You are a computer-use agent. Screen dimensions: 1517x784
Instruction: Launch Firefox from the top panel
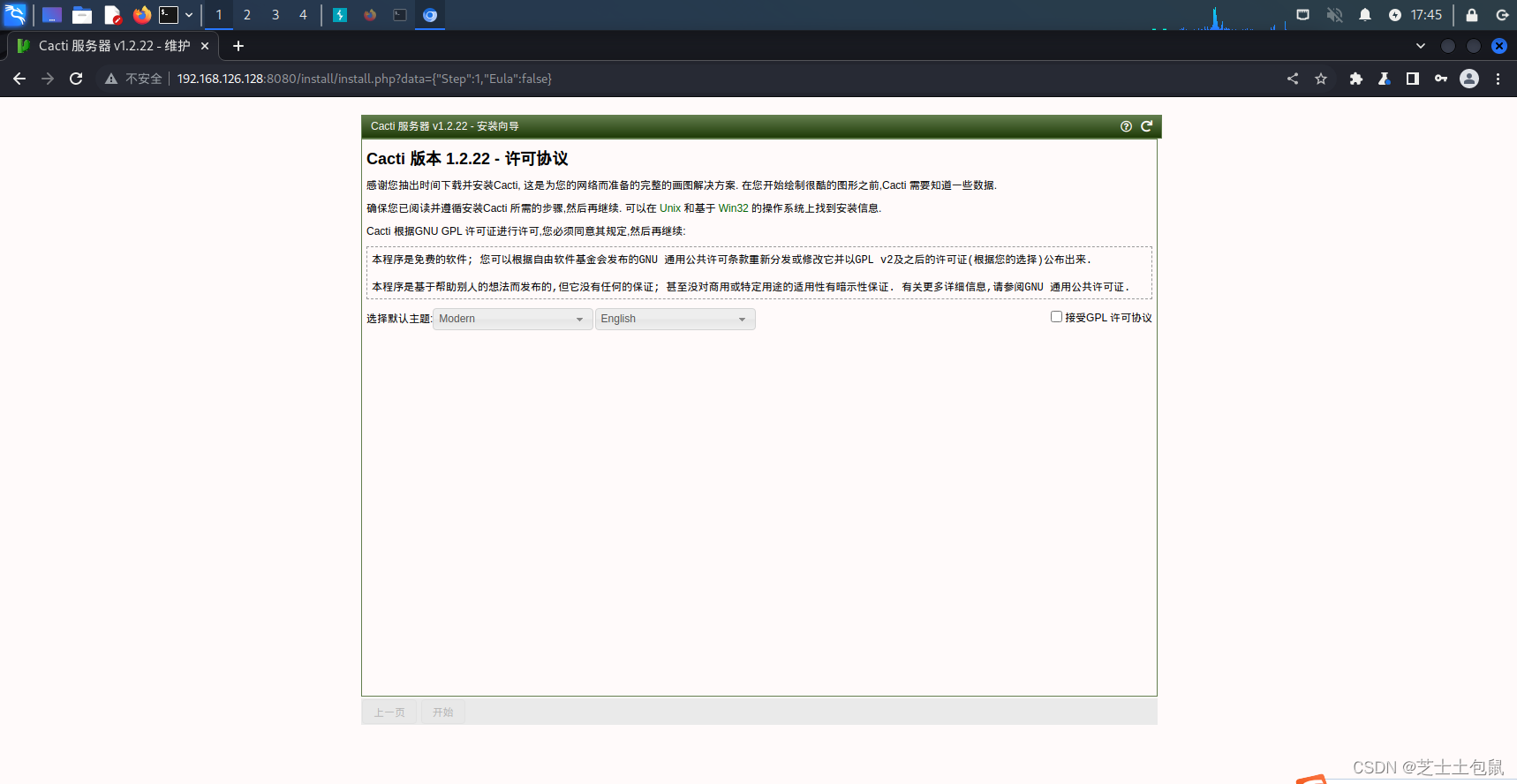click(141, 15)
